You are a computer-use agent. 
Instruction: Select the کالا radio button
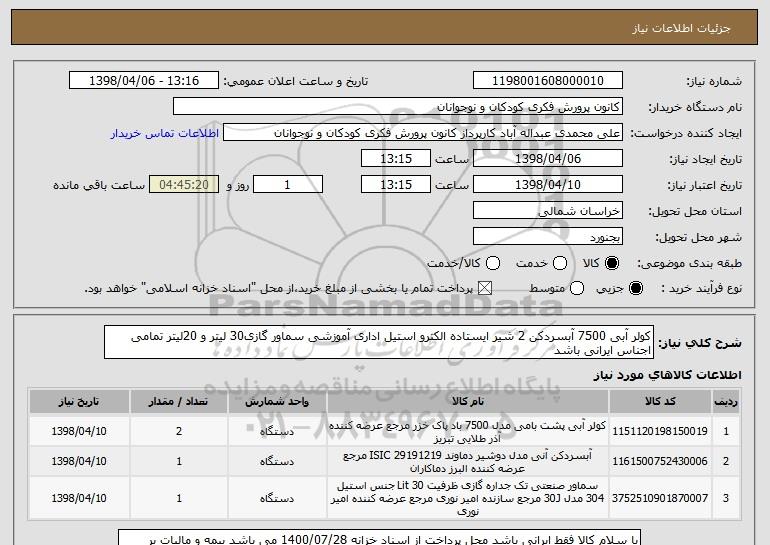point(612,263)
